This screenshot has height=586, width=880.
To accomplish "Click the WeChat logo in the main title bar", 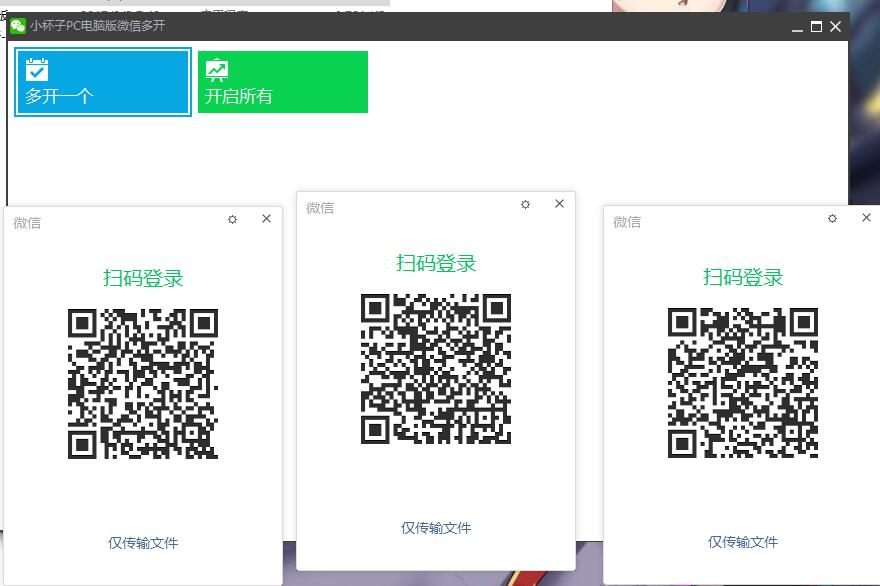I will [18, 26].
